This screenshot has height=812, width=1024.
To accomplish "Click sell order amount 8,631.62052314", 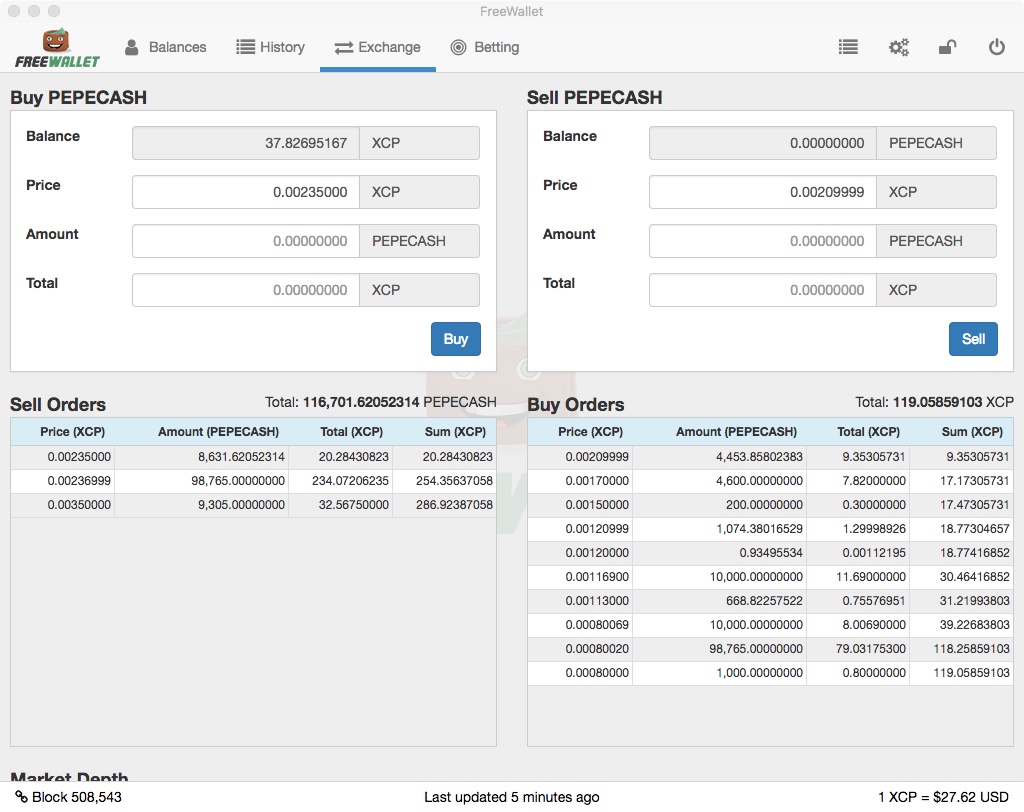I will tap(242, 457).
